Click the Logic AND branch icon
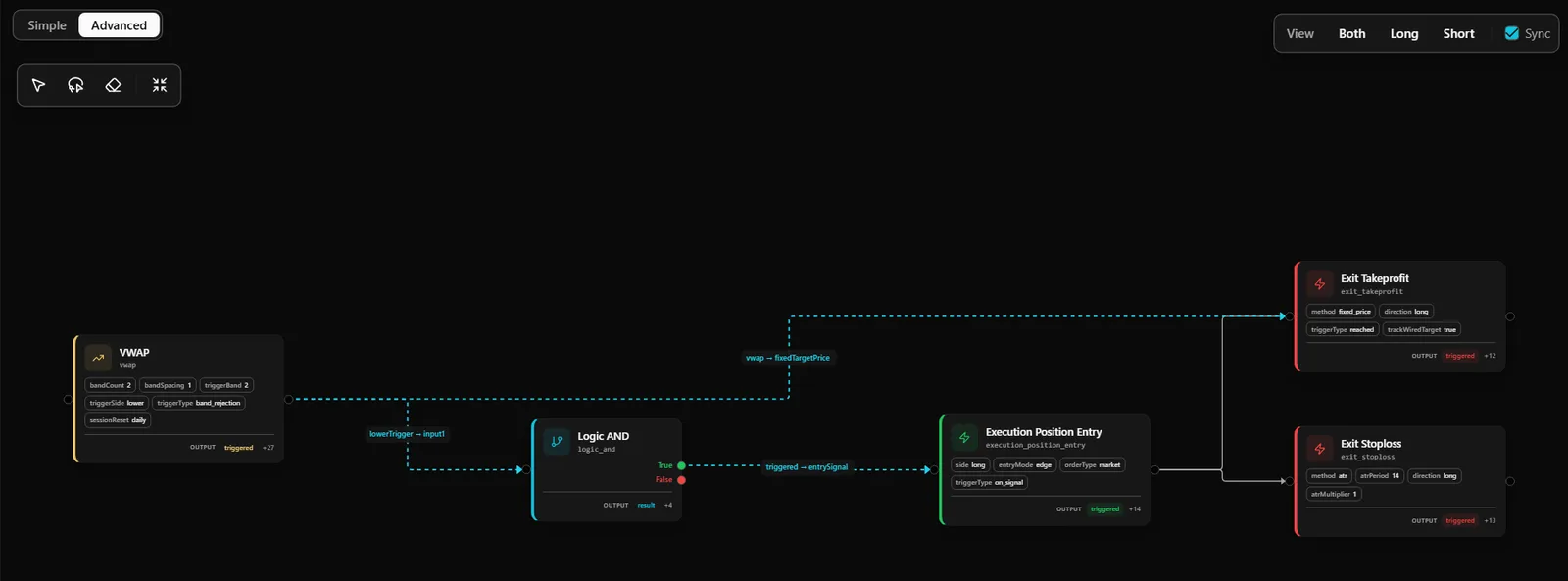 [557, 441]
